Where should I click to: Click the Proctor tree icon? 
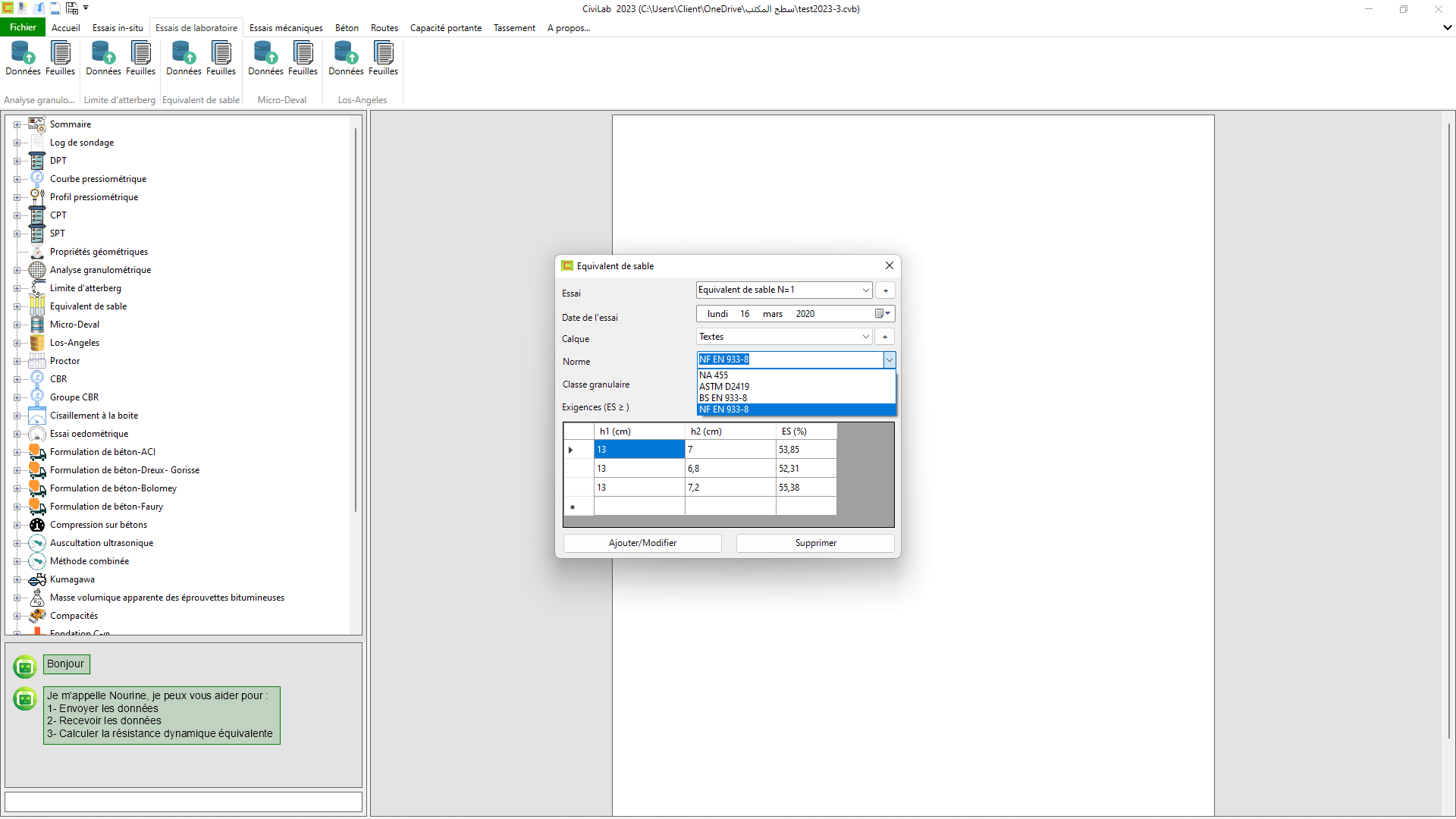[x=37, y=361]
